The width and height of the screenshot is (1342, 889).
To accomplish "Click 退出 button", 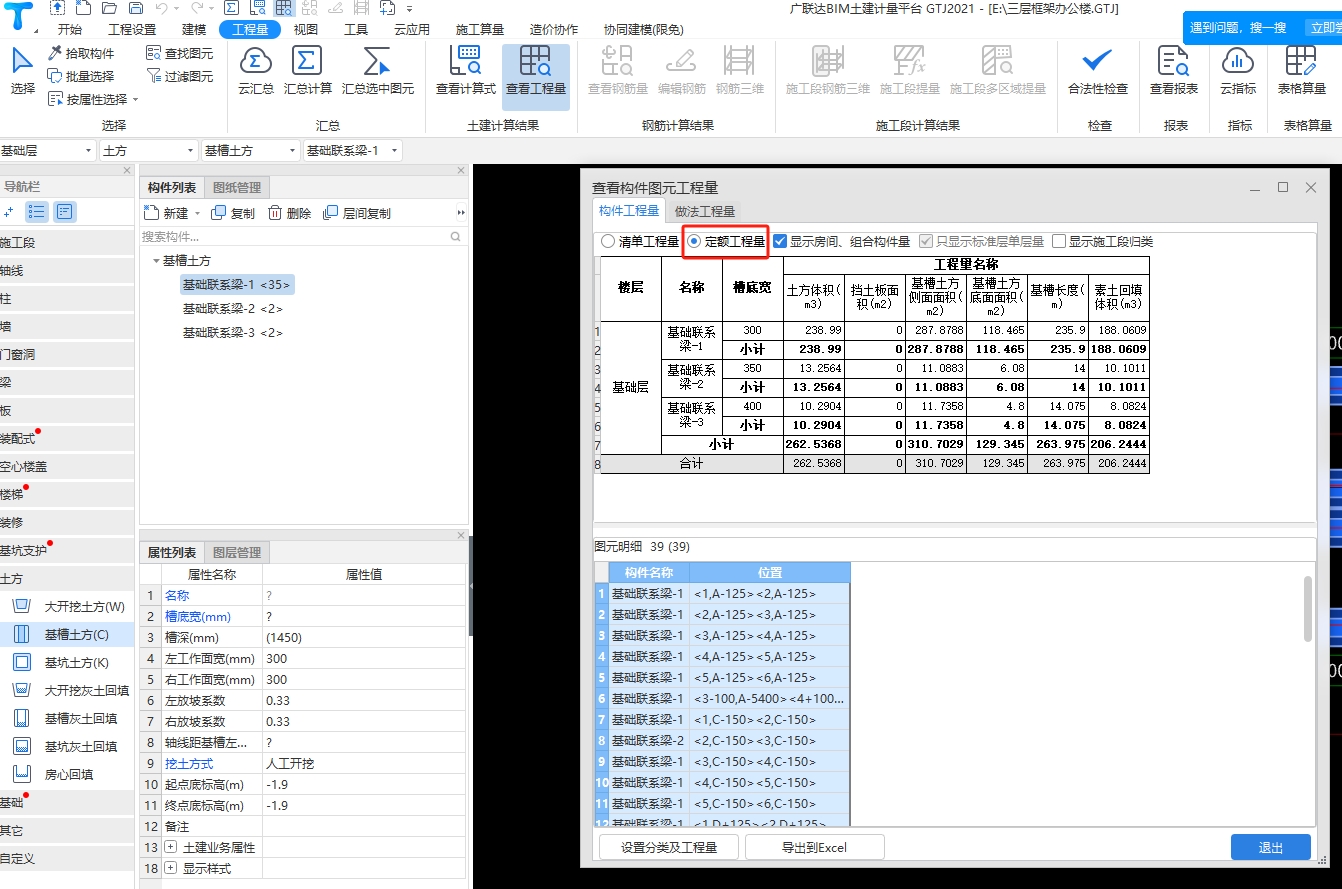I will click(1271, 847).
